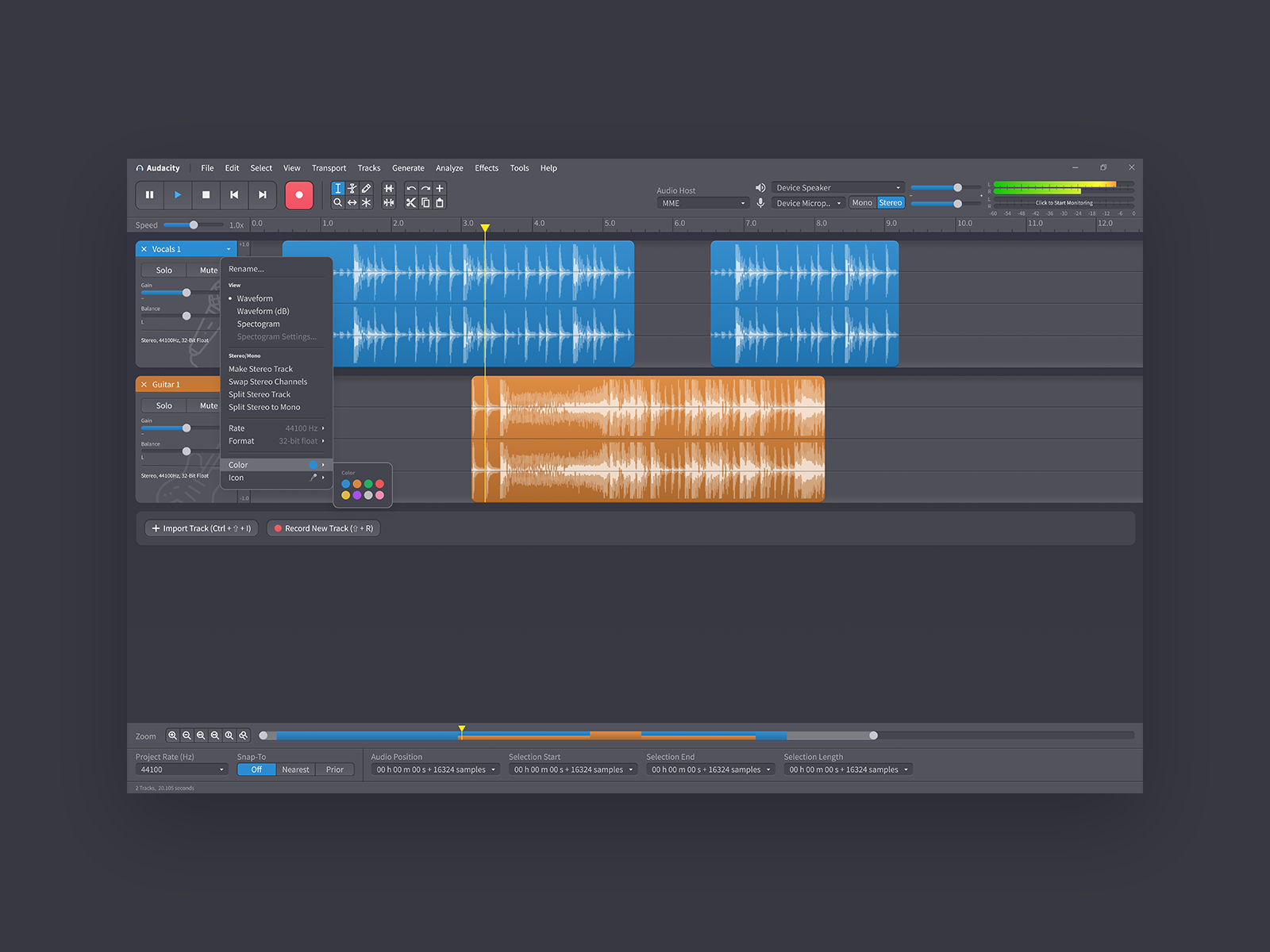
Task: Open the Audio Host MME dropdown
Action: [702, 203]
